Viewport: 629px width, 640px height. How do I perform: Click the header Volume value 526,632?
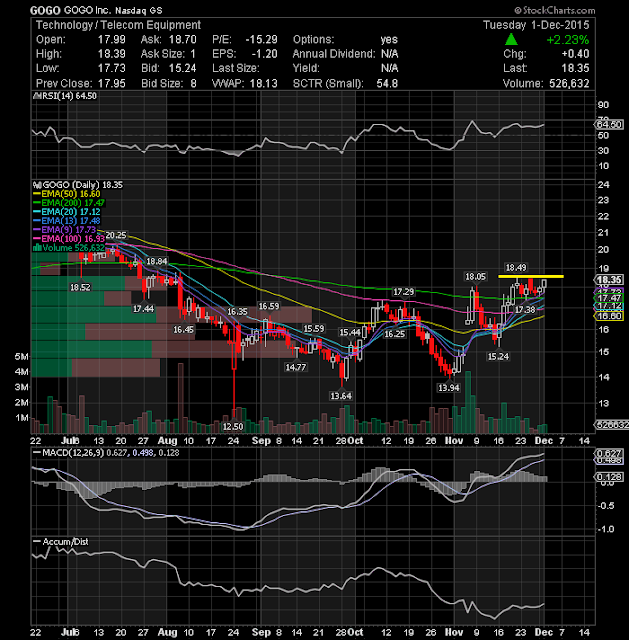tap(569, 83)
